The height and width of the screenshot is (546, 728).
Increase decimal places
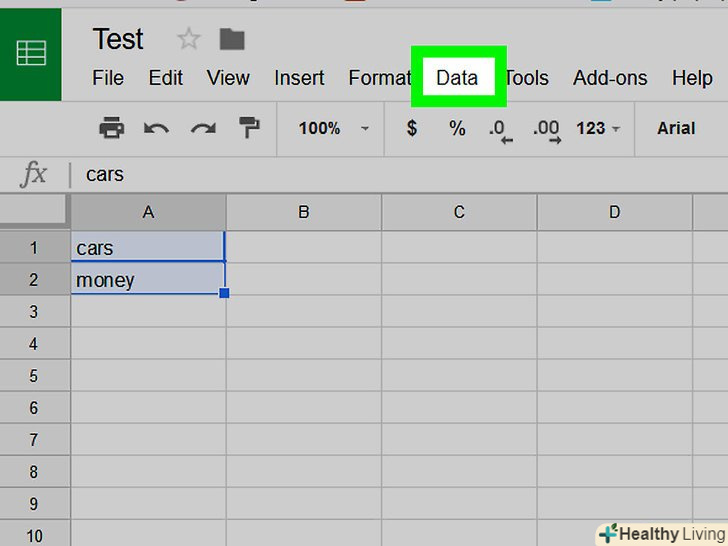click(x=547, y=129)
